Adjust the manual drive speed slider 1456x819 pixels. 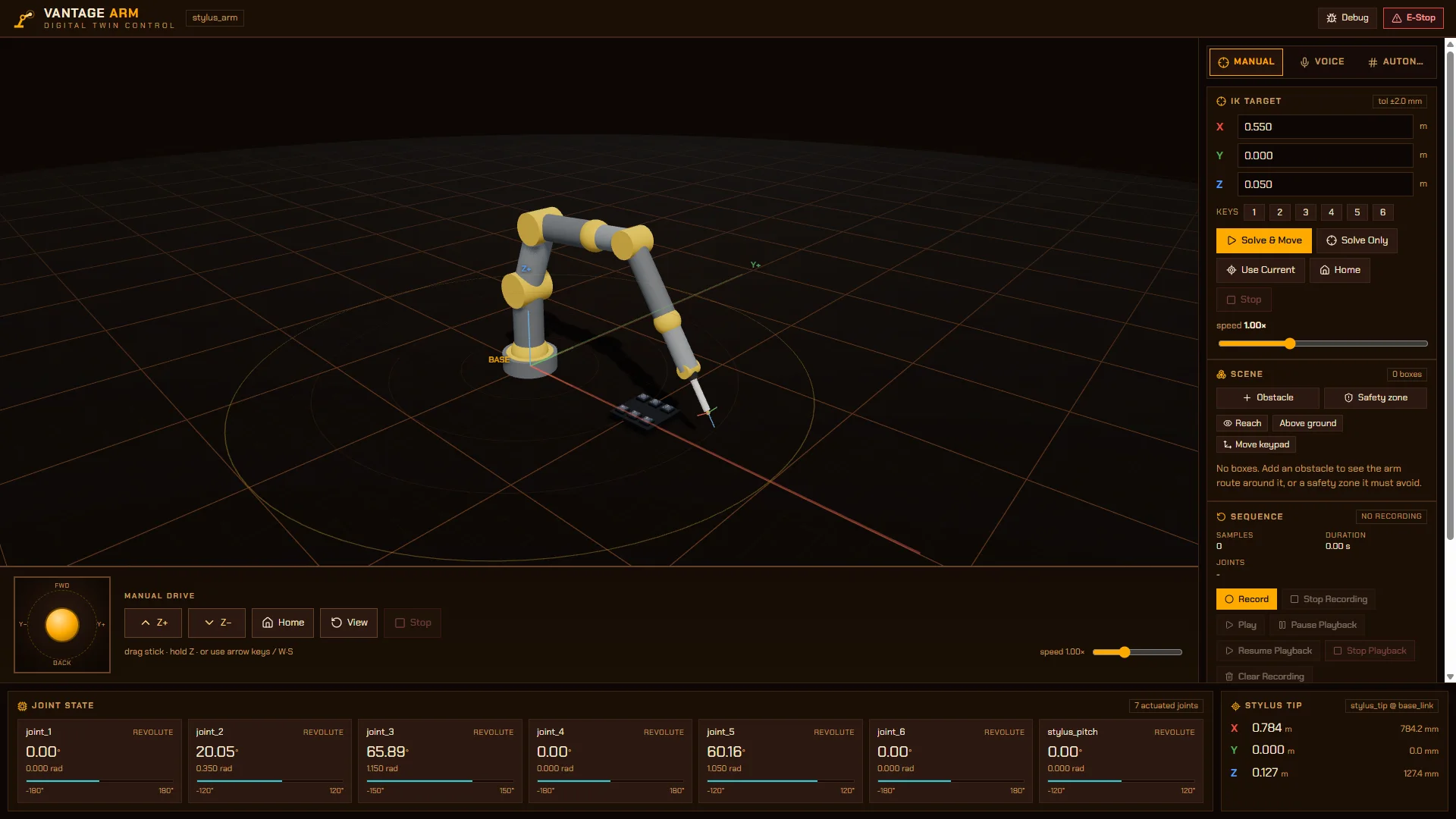tap(1137, 652)
